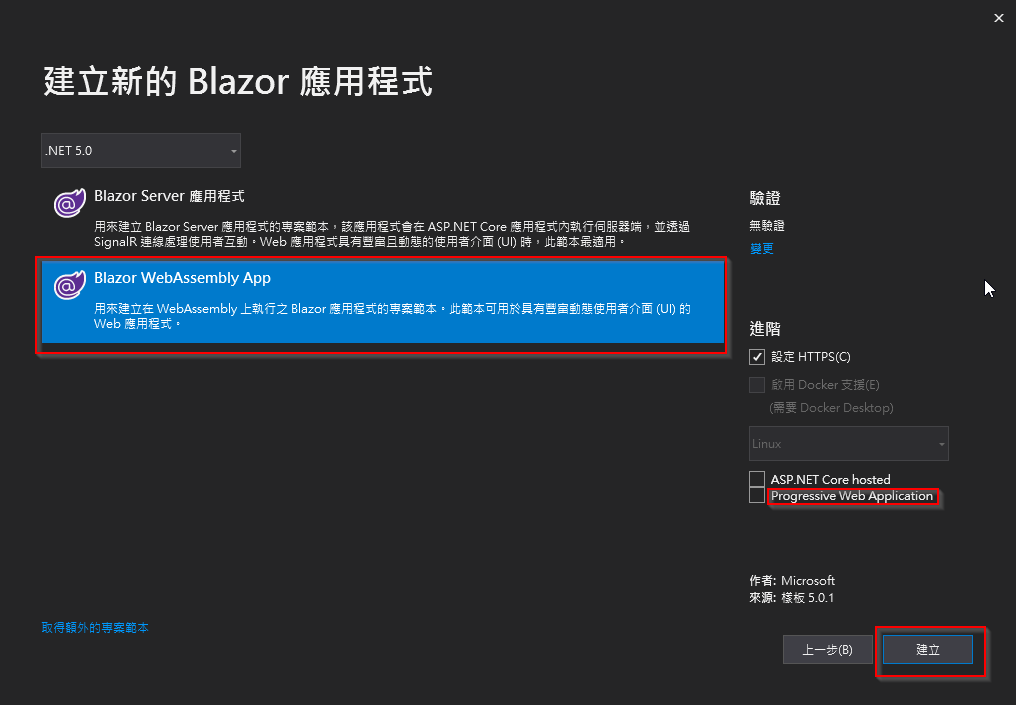Toggle the 設定 HTTPS(C) checkbox
Viewport: 1016px width, 705px height.
click(757, 356)
